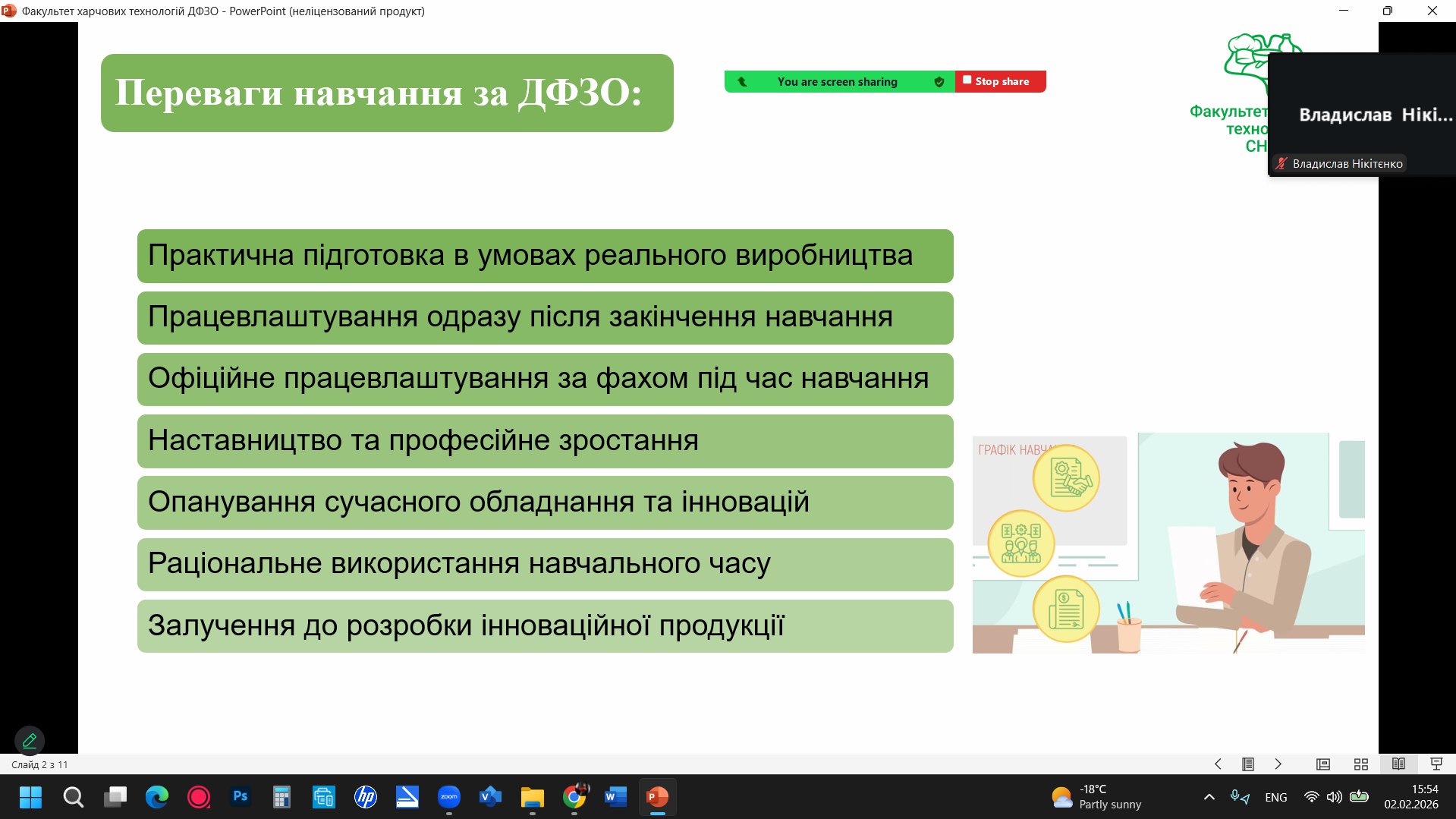The width and height of the screenshot is (1456, 819).
Task: Start Slide Show from status bar icon
Action: coord(1436,764)
